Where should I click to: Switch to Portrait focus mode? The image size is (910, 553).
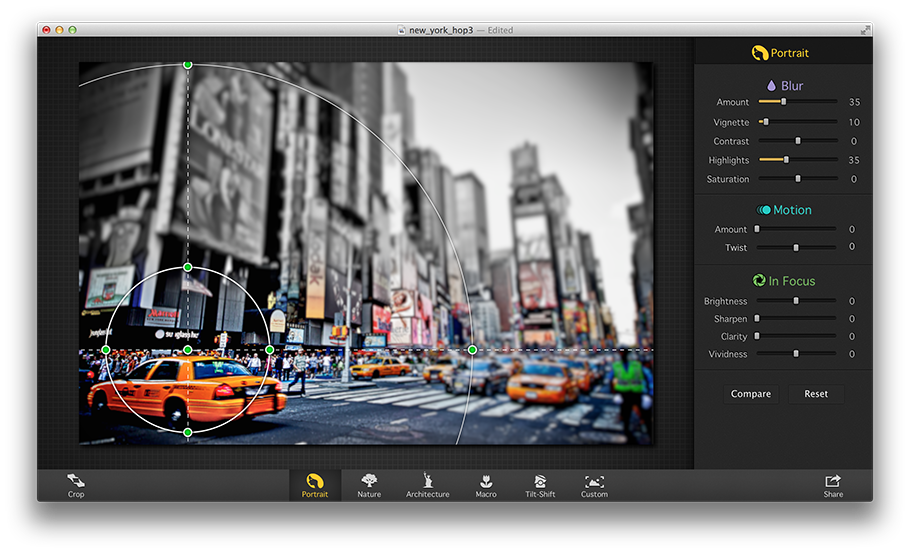click(314, 482)
